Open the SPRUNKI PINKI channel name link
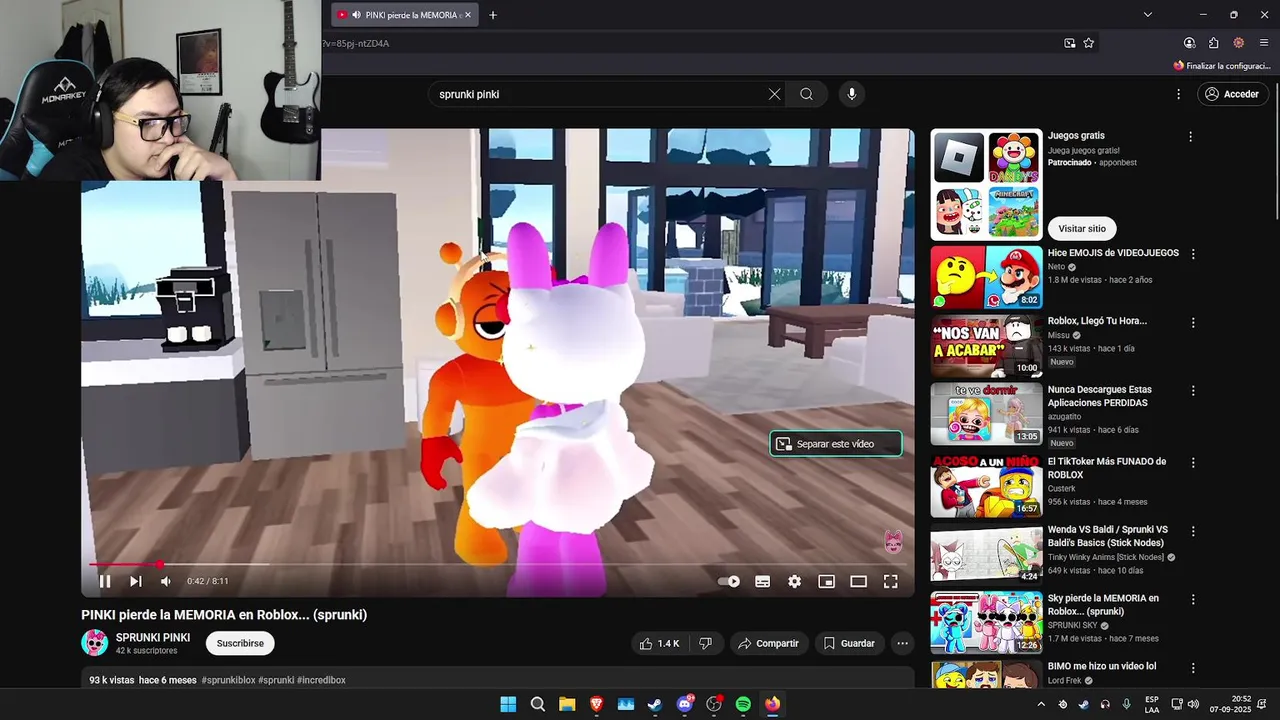1280x720 pixels. point(153,637)
